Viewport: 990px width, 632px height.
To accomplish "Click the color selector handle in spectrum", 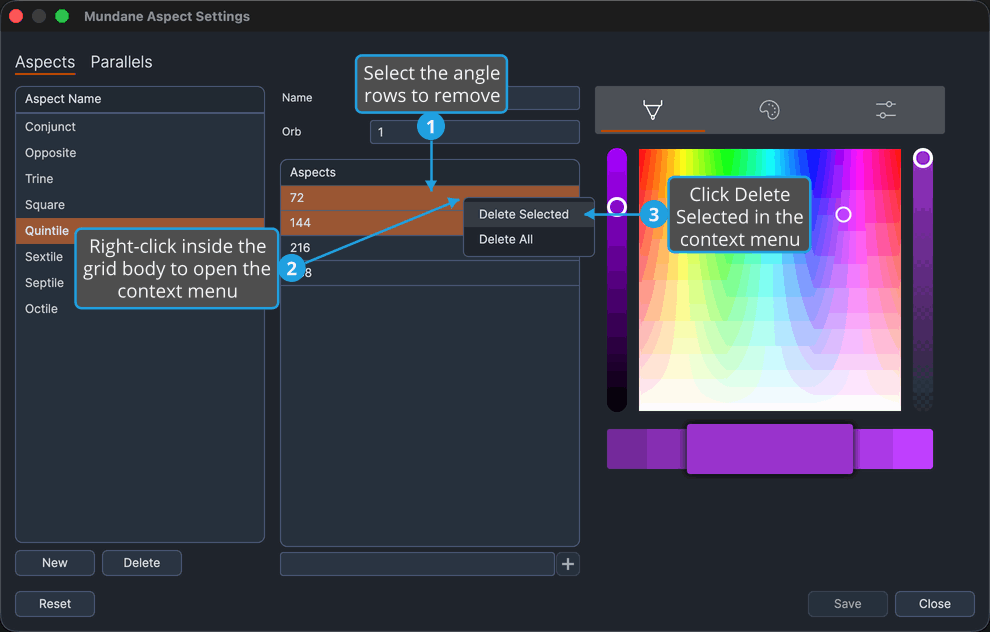I will (844, 215).
